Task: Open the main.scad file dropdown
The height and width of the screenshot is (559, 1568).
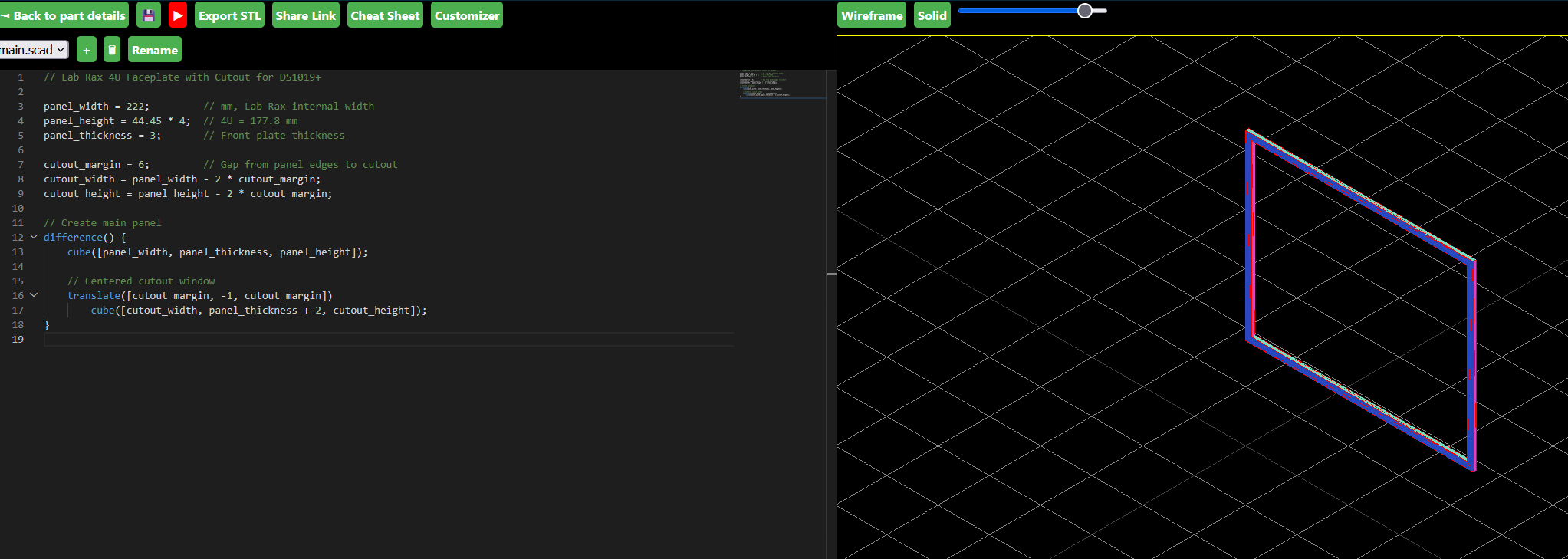Action: tap(33, 50)
